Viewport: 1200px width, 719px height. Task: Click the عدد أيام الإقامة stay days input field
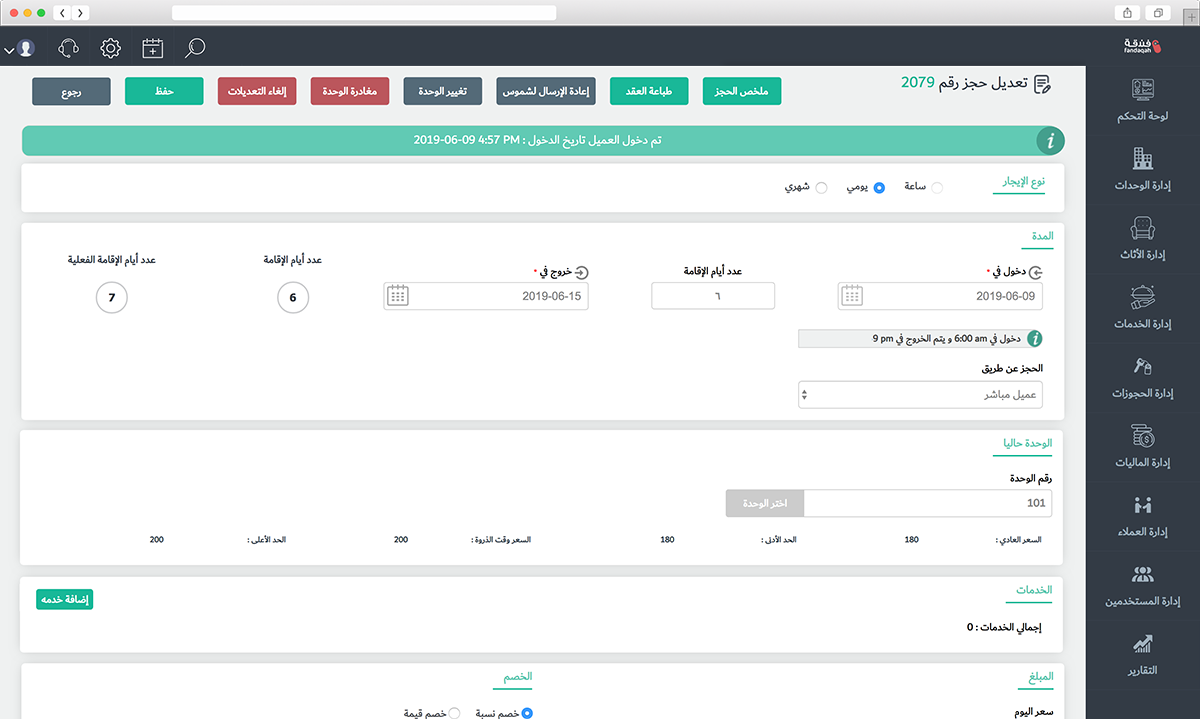713,296
